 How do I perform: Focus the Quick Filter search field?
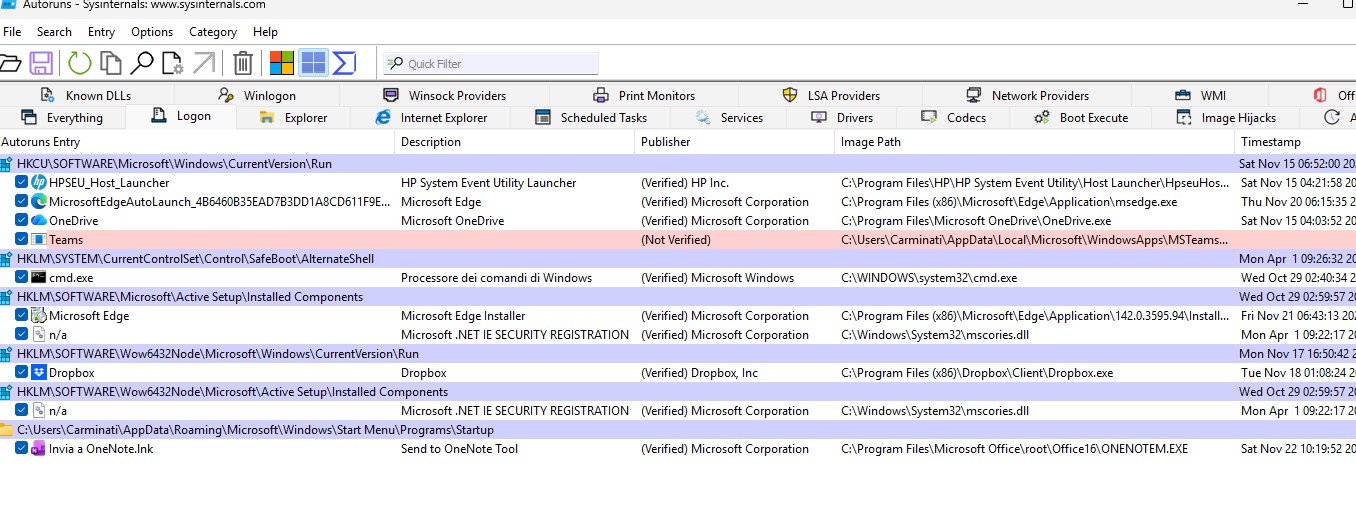pos(491,64)
